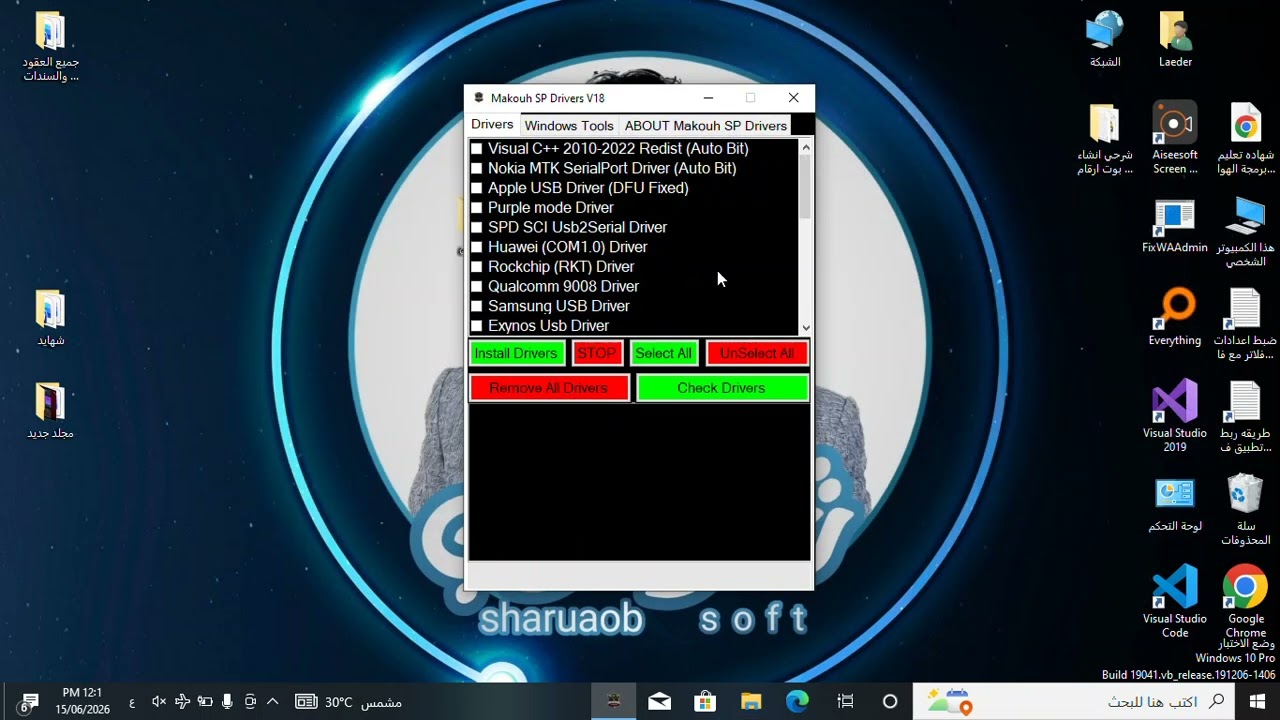Viewport: 1280px width, 720px height.
Task: Open the taskbar clock and date
Action: [x=82, y=701]
